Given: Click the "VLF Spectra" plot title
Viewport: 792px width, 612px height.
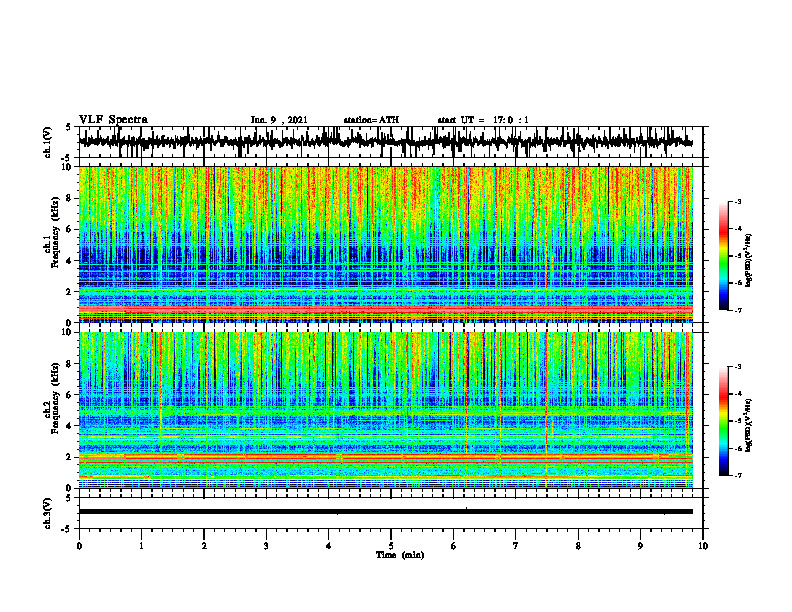Looking at the screenshot, I should coord(113,120).
